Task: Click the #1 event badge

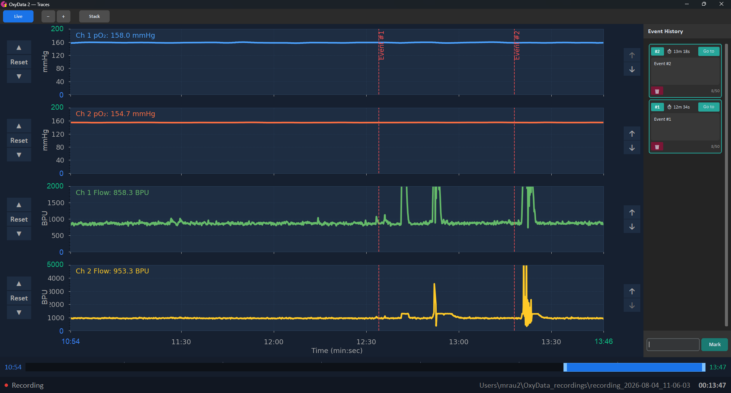Action: click(x=657, y=107)
